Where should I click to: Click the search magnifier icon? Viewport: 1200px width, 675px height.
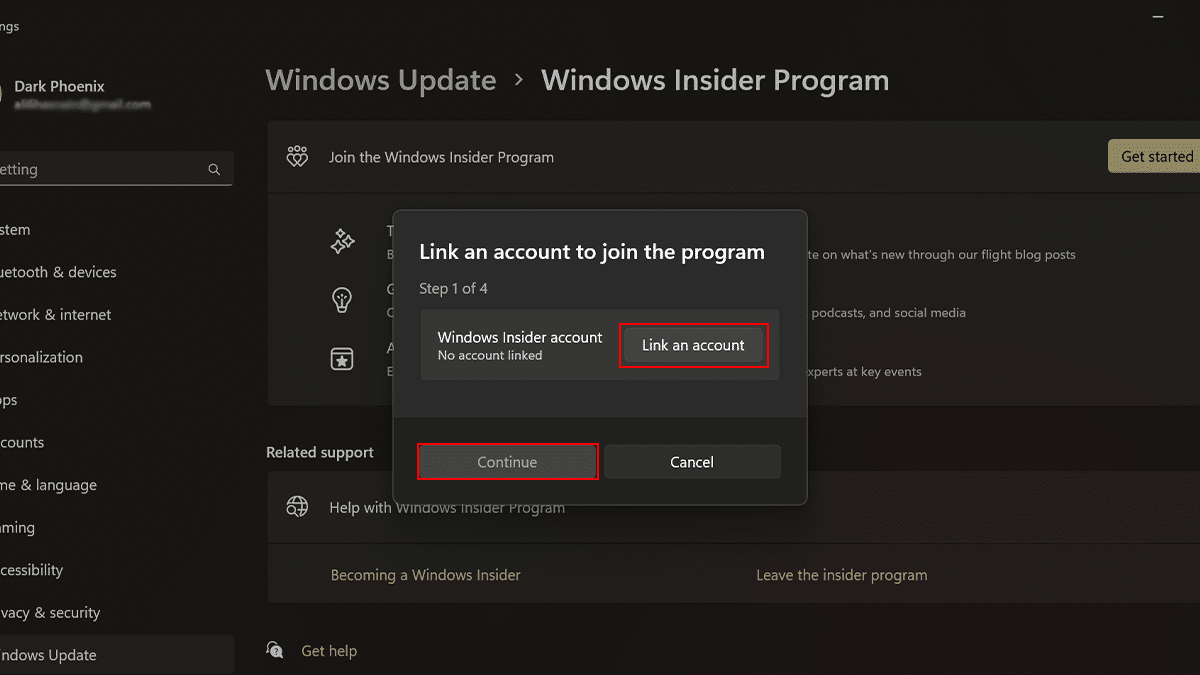point(214,170)
